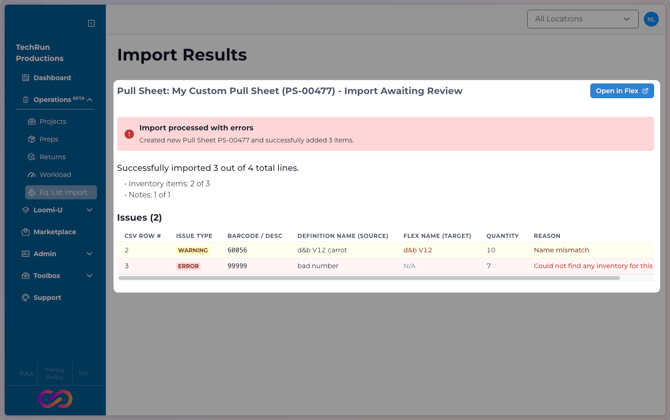Click the red error alert icon
The width and height of the screenshot is (670, 420).
[x=129, y=134]
